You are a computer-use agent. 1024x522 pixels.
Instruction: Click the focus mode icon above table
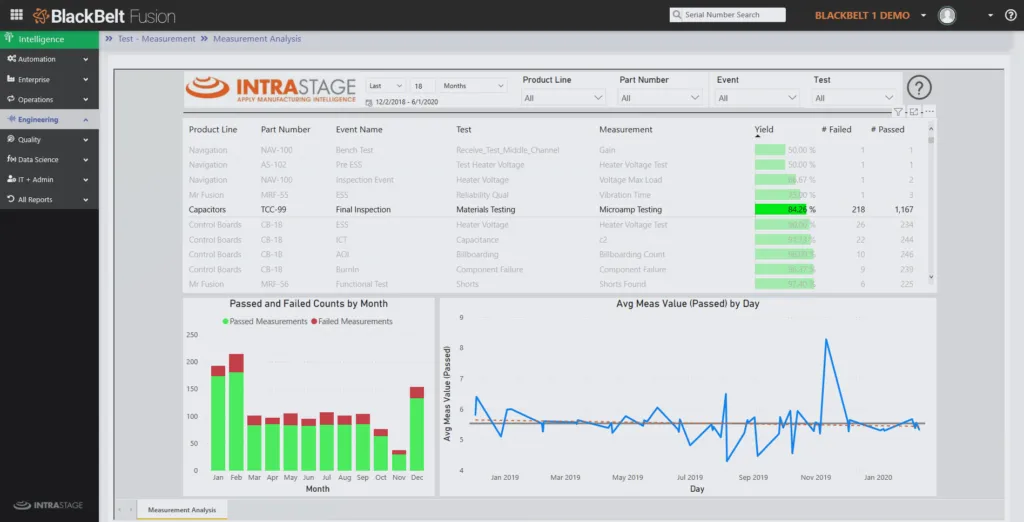click(x=914, y=112)
